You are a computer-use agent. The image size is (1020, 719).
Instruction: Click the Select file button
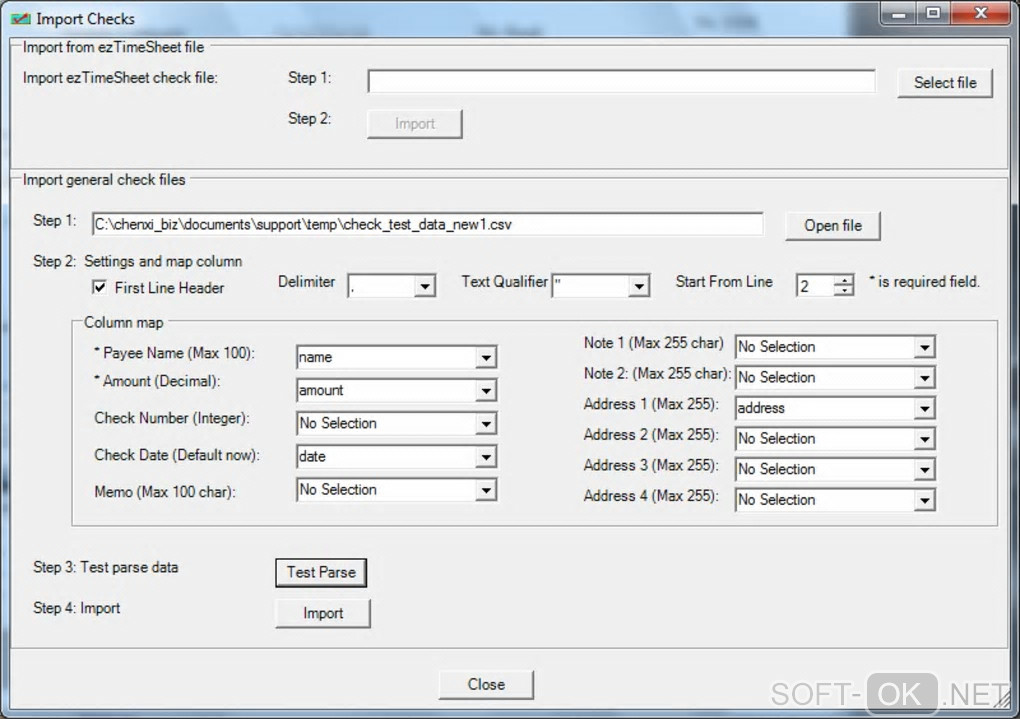tap(945, 83)
